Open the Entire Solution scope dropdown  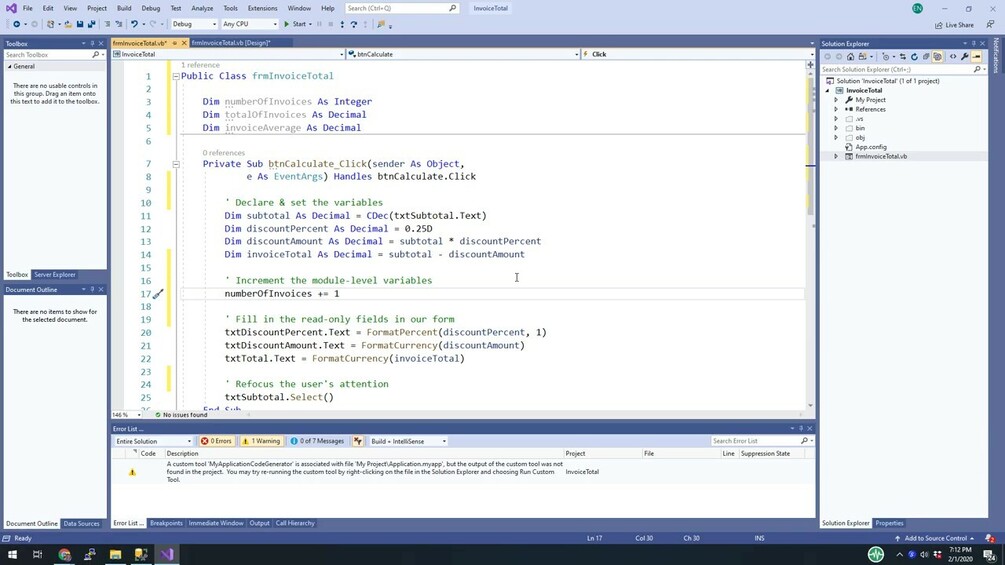pyautogui.click(x=153, y=441)
